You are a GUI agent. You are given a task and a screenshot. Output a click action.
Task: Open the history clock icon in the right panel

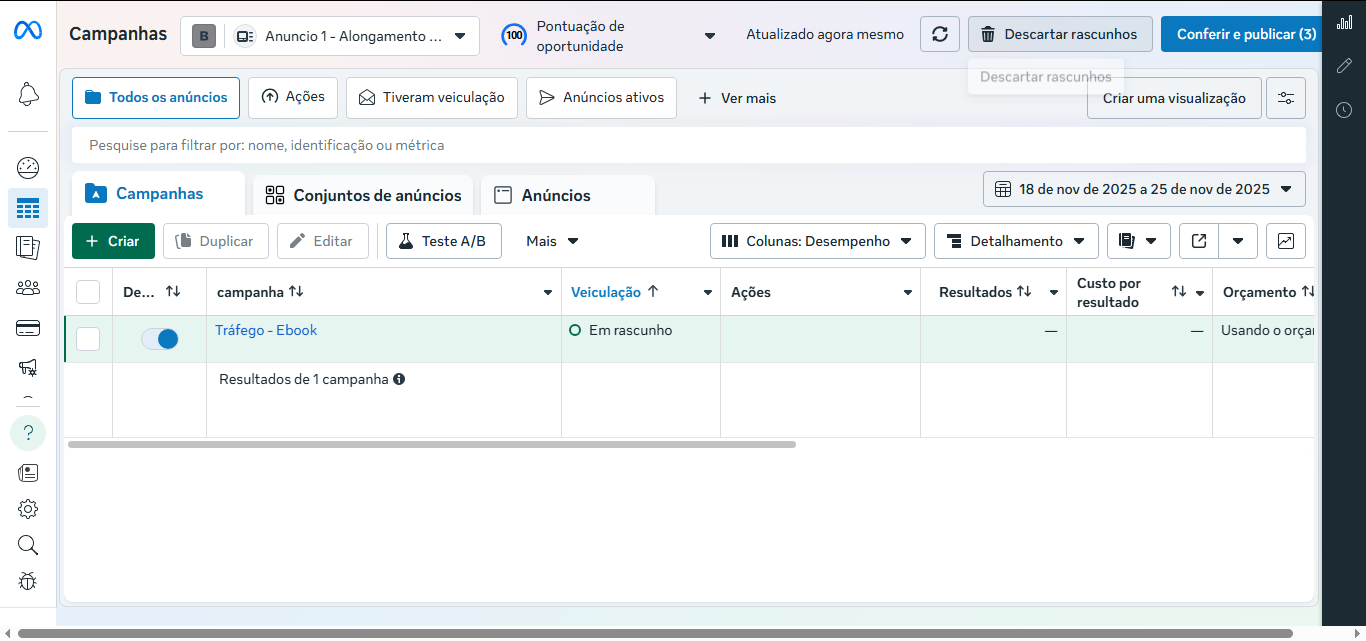tap(1344, 110)
